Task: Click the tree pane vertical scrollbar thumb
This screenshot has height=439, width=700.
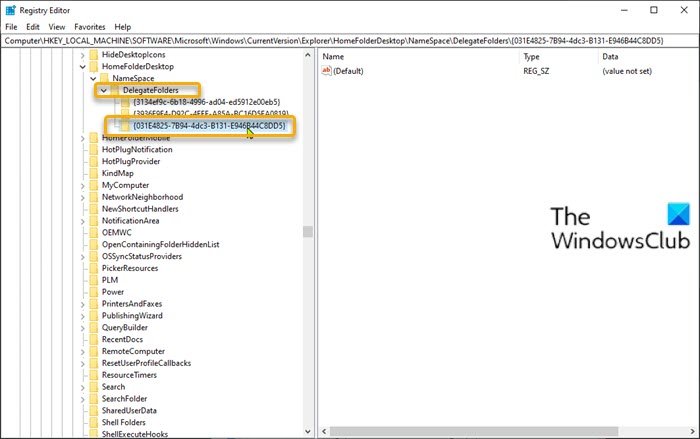Action: (x=308, y=232)
